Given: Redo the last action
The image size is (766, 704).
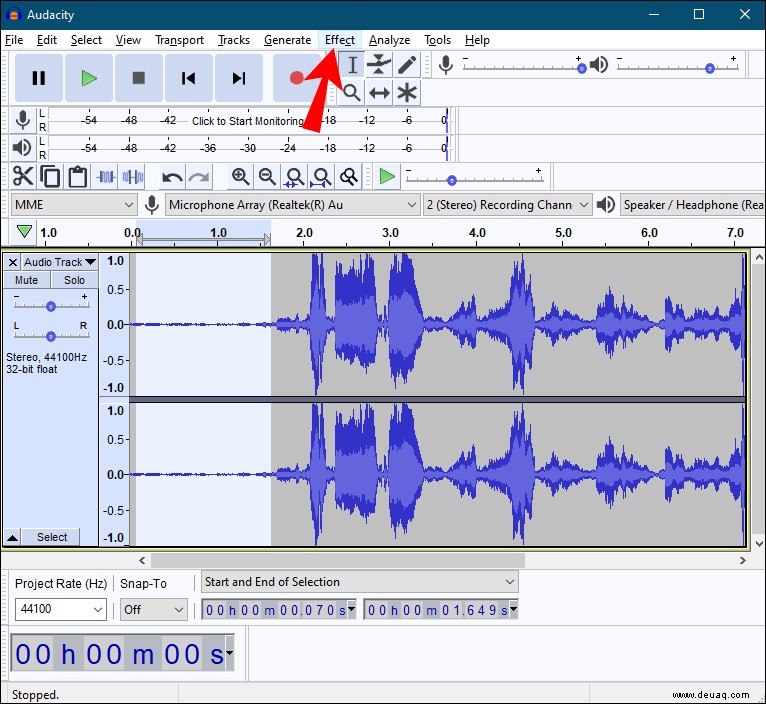Looking at the screenshot, I should pyautogui.click(x=199, y=176).
